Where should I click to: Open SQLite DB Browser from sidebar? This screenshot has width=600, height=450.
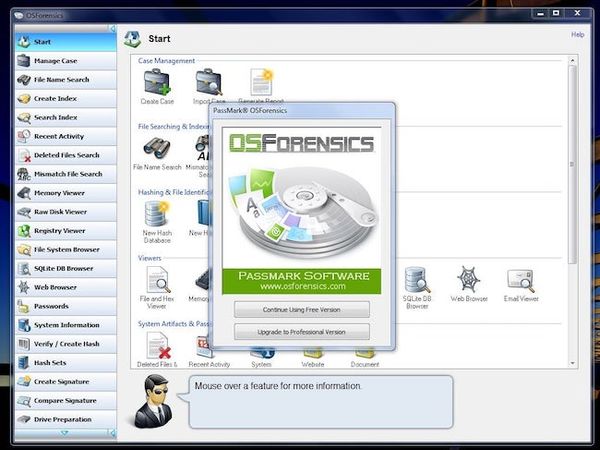(66, 268)
